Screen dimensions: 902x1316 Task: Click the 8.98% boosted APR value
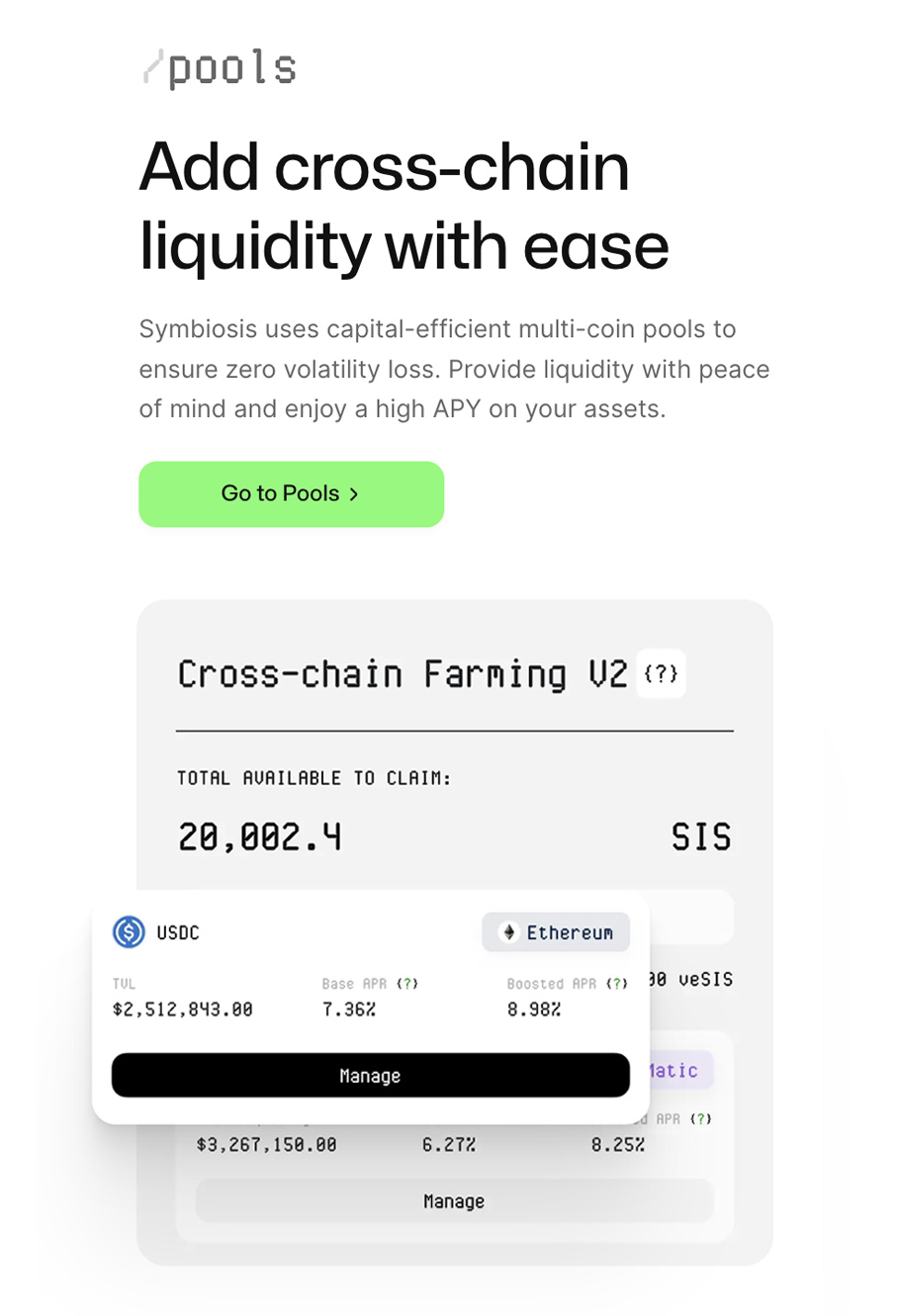click(x=534, y=1009)
